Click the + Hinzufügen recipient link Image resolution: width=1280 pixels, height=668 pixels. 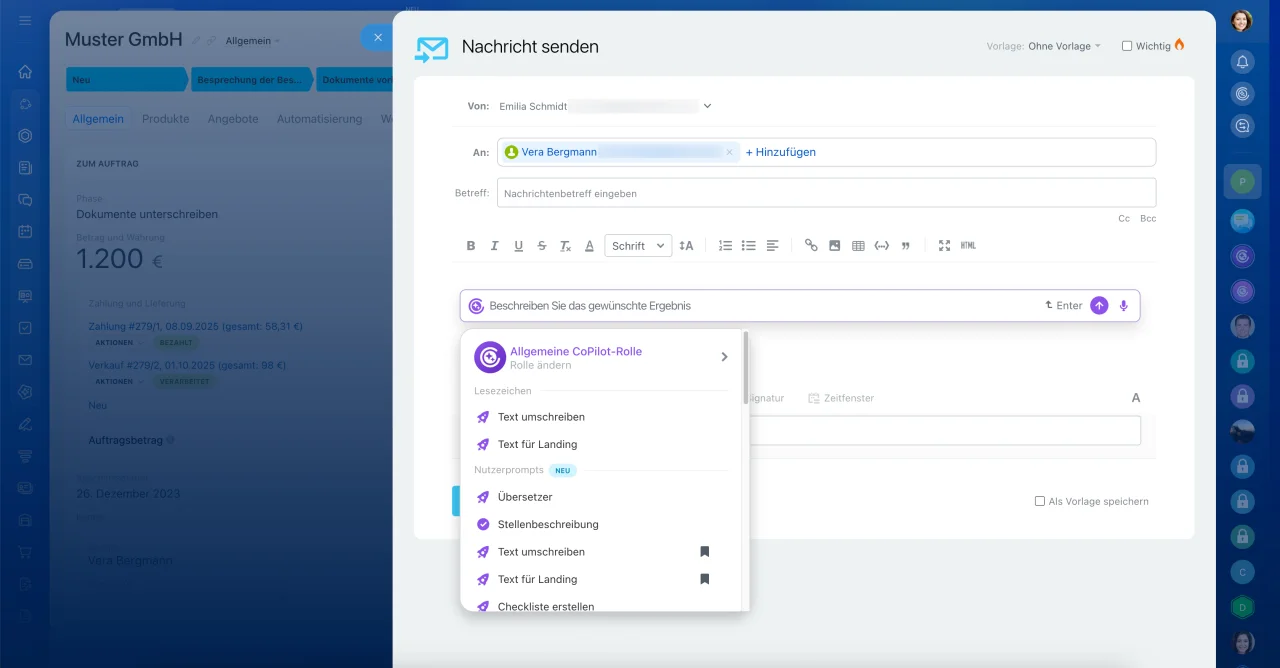tap(781, 152)
